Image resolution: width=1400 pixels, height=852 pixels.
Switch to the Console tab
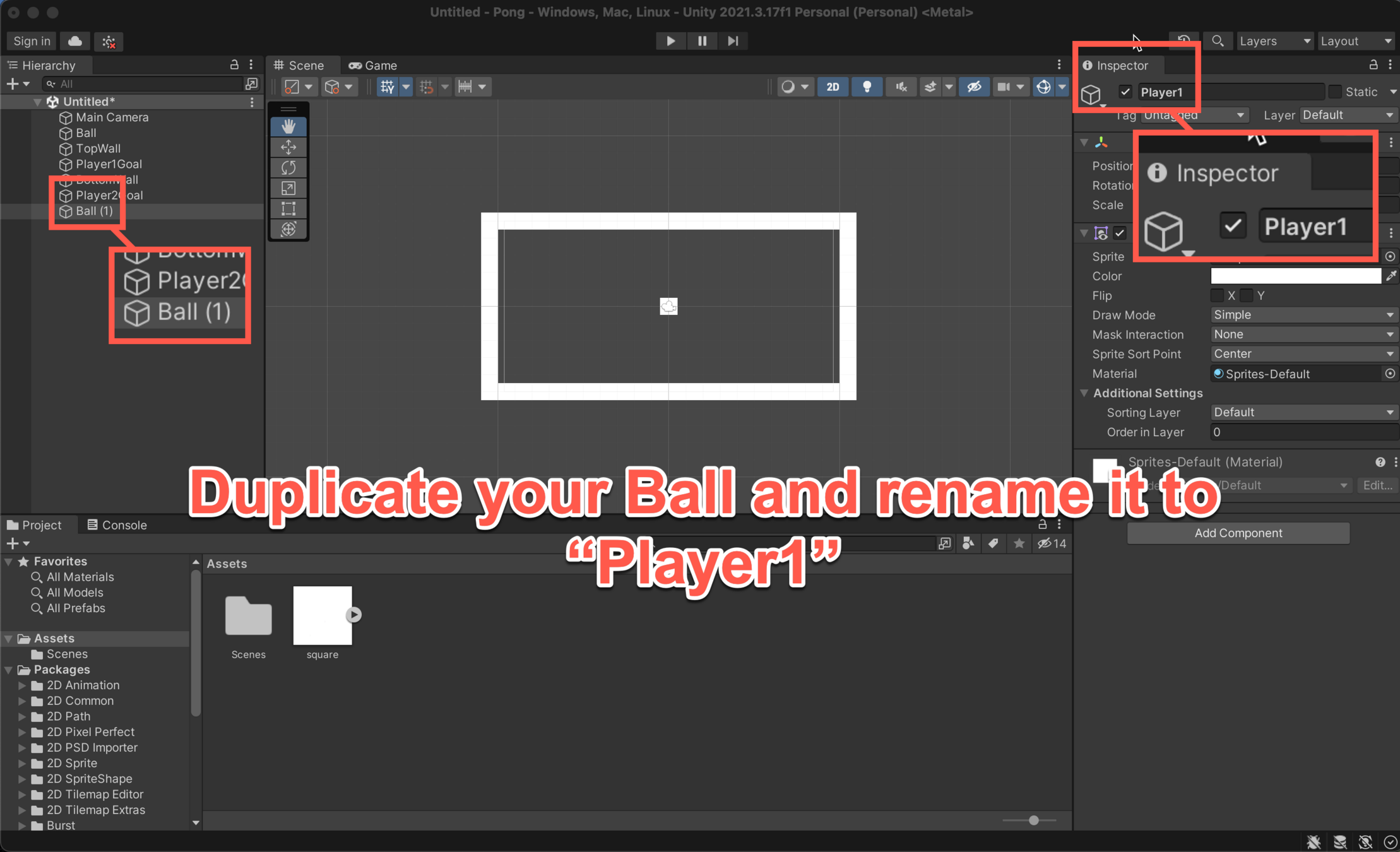(117, 525)
